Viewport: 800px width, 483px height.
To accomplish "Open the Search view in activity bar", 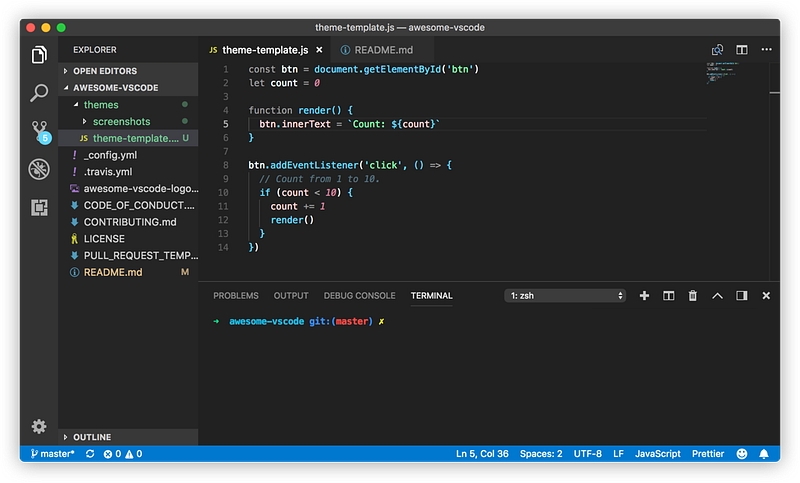I will point(39,93).
